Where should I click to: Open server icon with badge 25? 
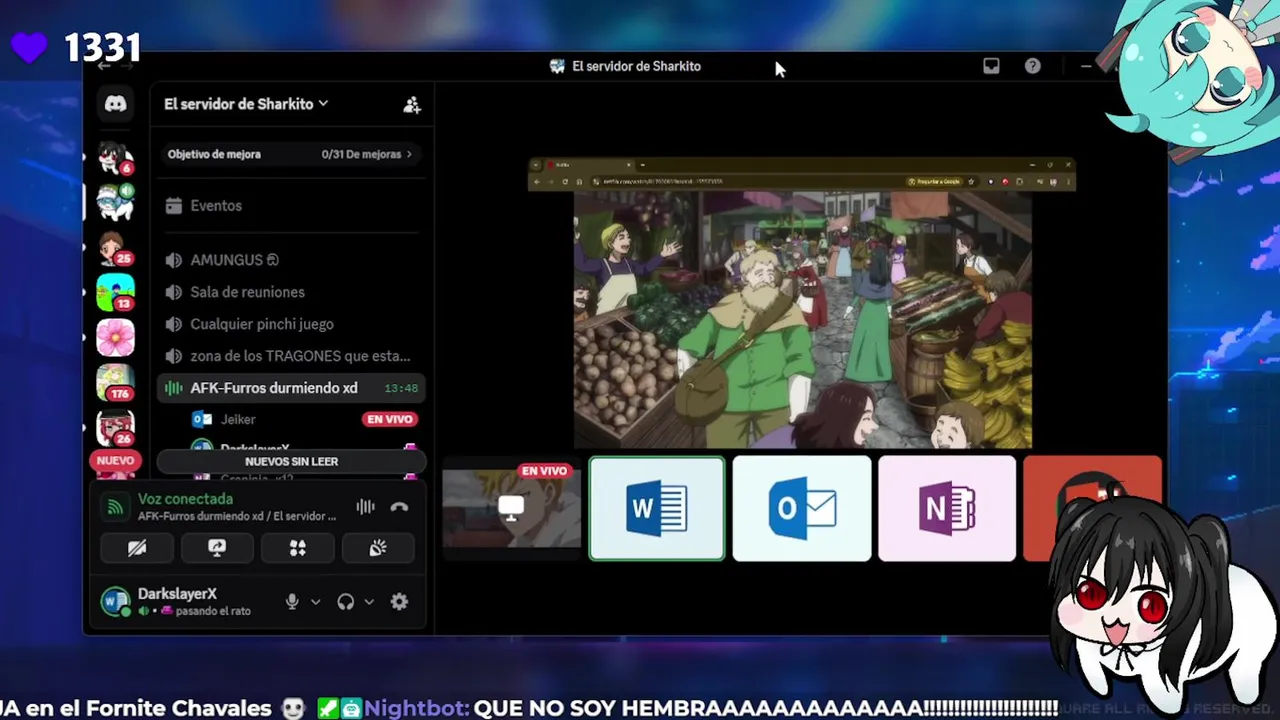pyautogui.click(x=115, y=248)
